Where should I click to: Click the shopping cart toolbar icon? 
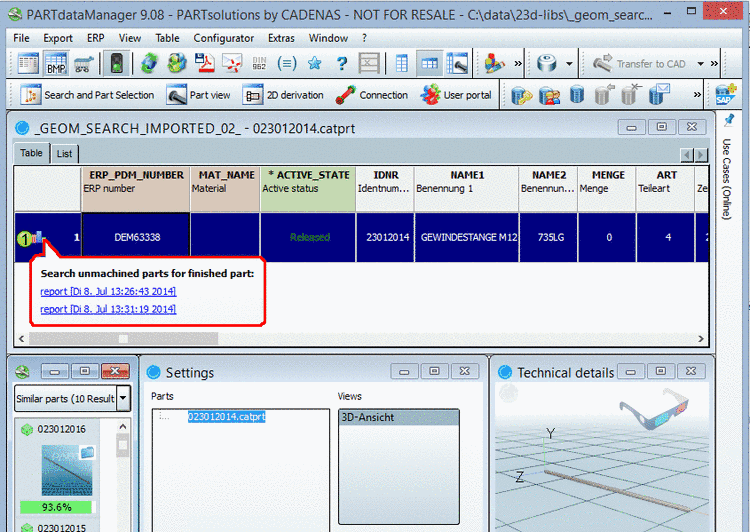click(83, 64)
